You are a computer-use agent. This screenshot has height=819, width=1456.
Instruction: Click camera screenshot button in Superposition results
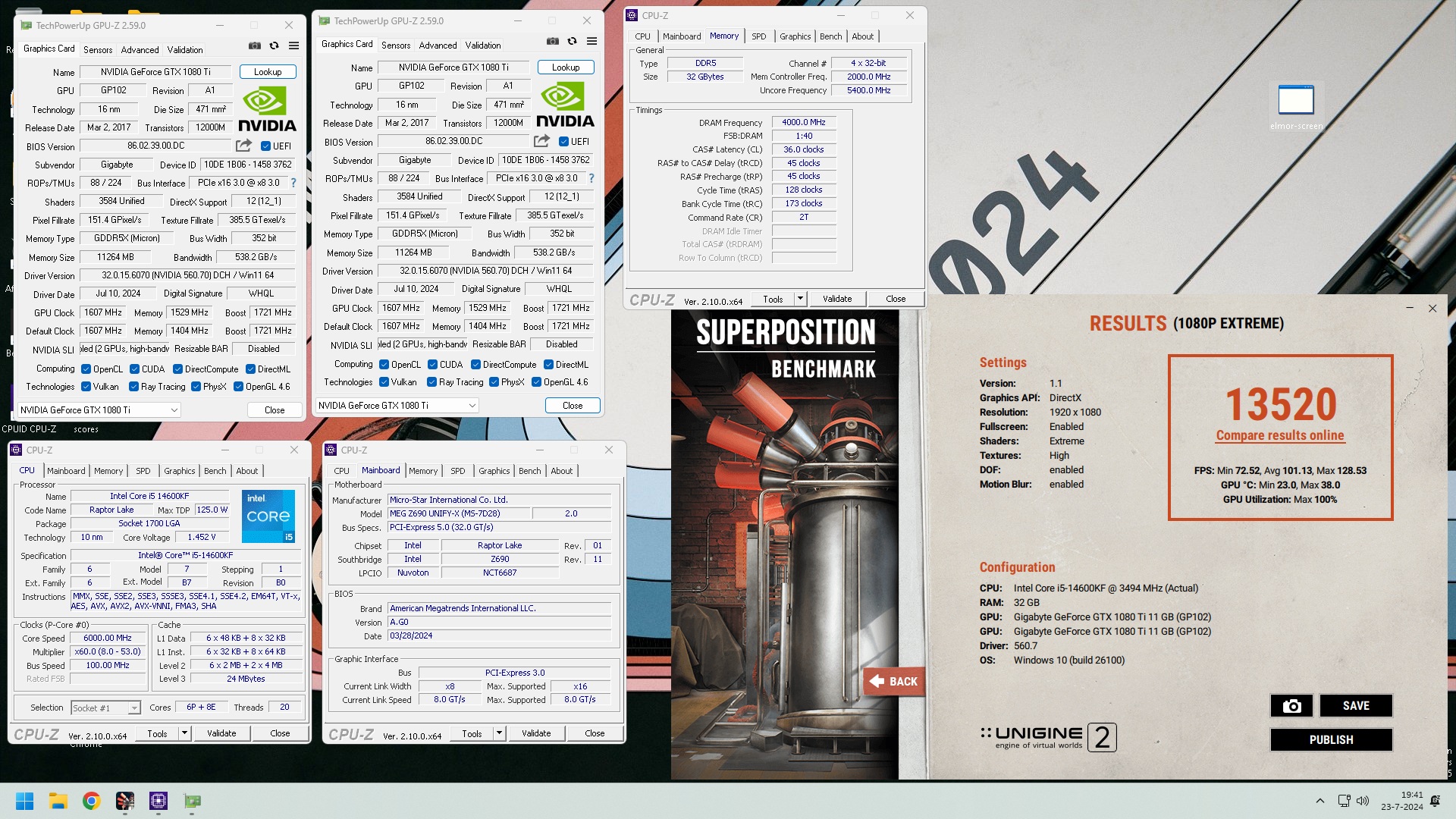1292,706
